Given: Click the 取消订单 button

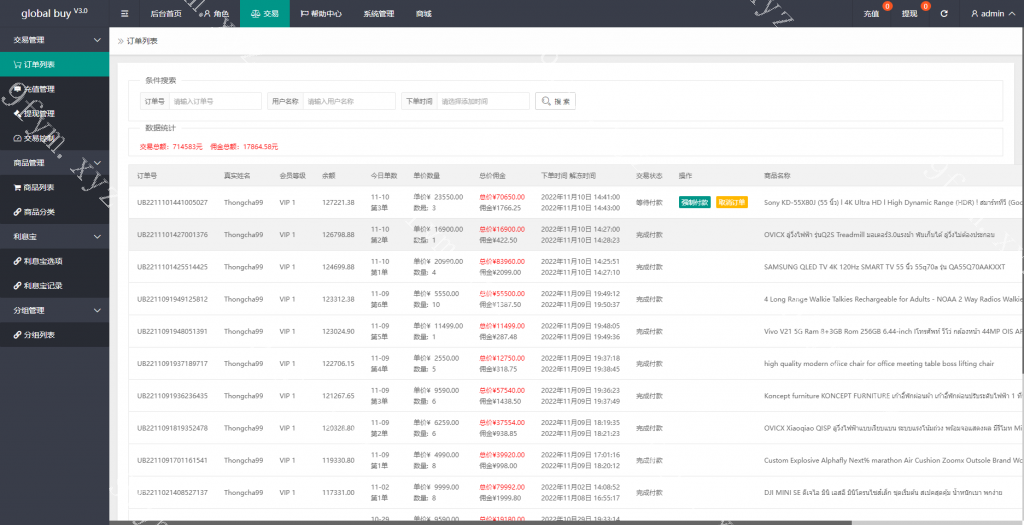Looking at the screenshot, I should pyautogui.click(x=732, y=202).
